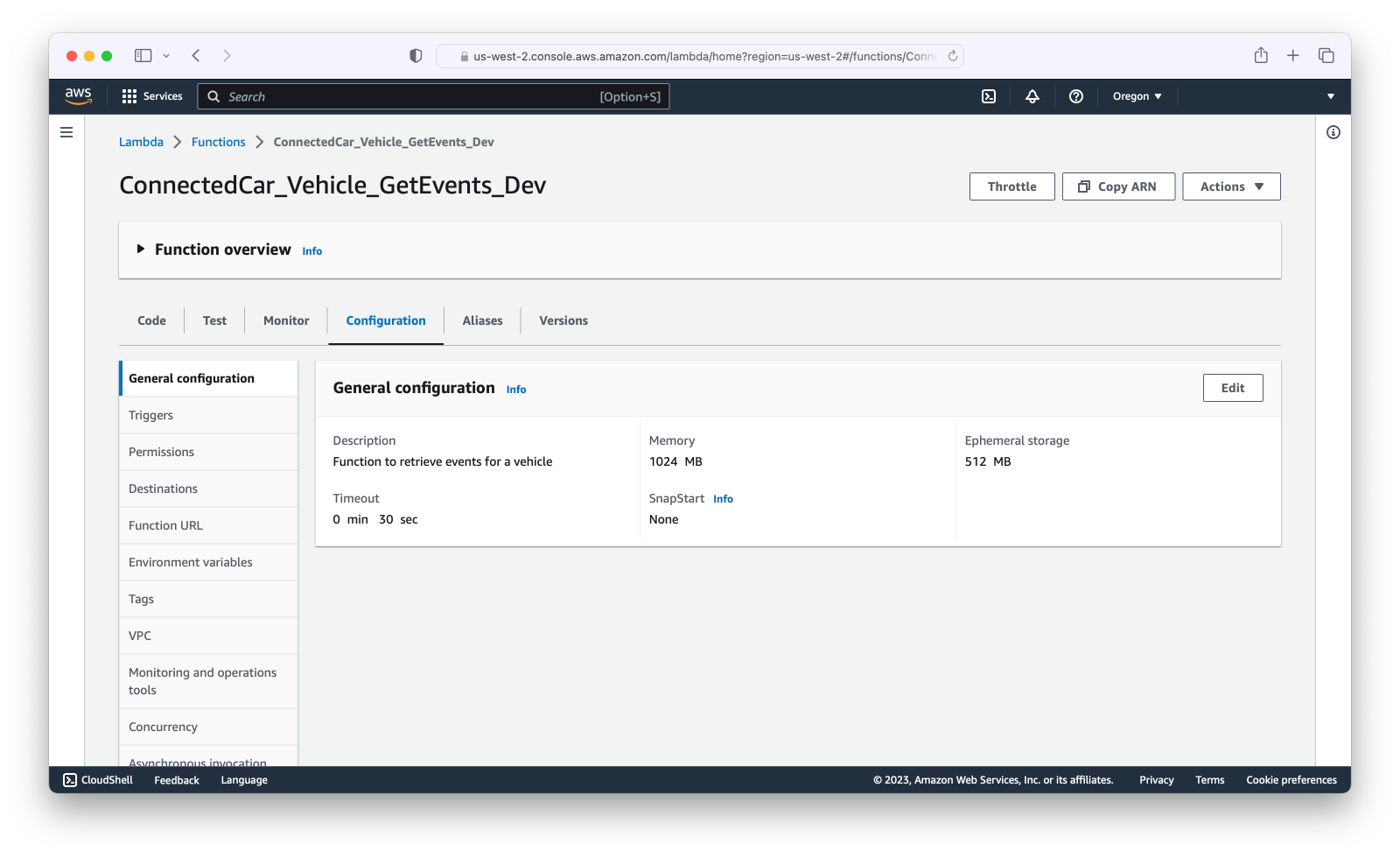Go to Lambda breadcrumb link

(141, 142)
